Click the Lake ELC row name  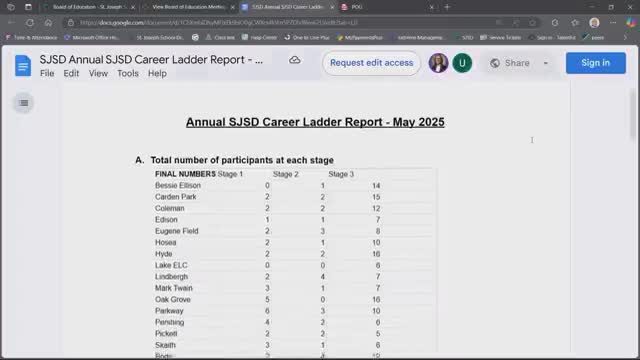point(171,265)
